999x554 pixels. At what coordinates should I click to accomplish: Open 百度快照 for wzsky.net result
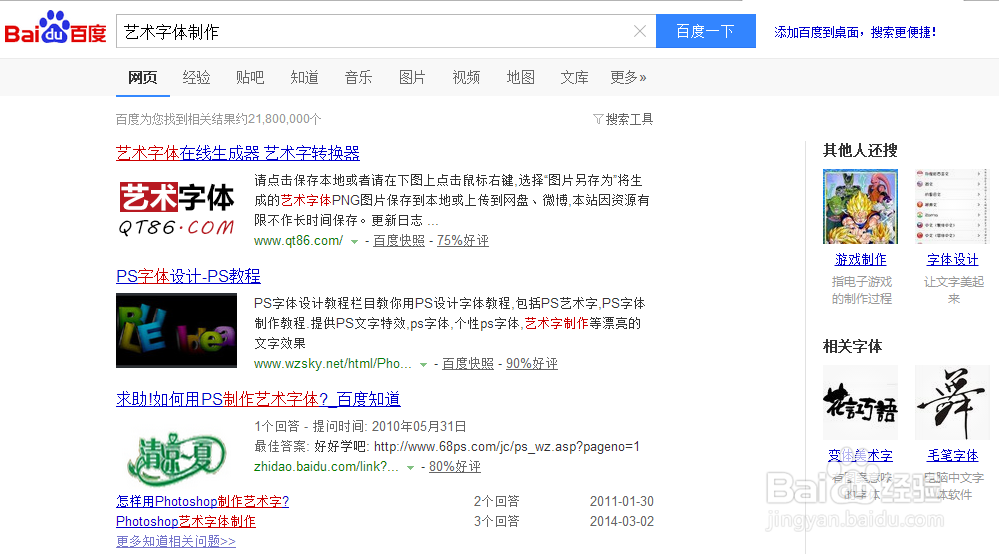tap(468, 364)
